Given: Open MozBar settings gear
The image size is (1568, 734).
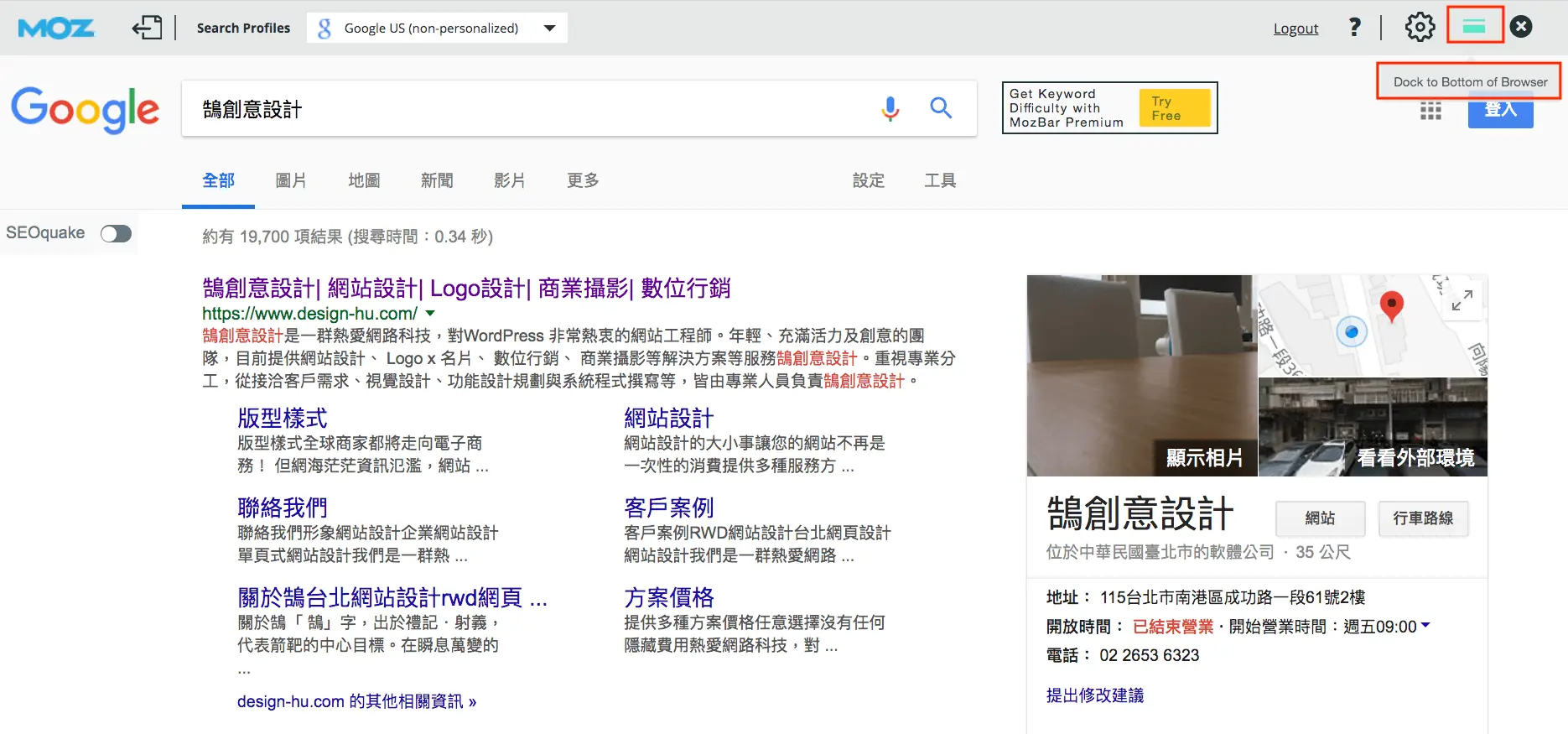Looking at the screenshot, I should pos(1420,28).
